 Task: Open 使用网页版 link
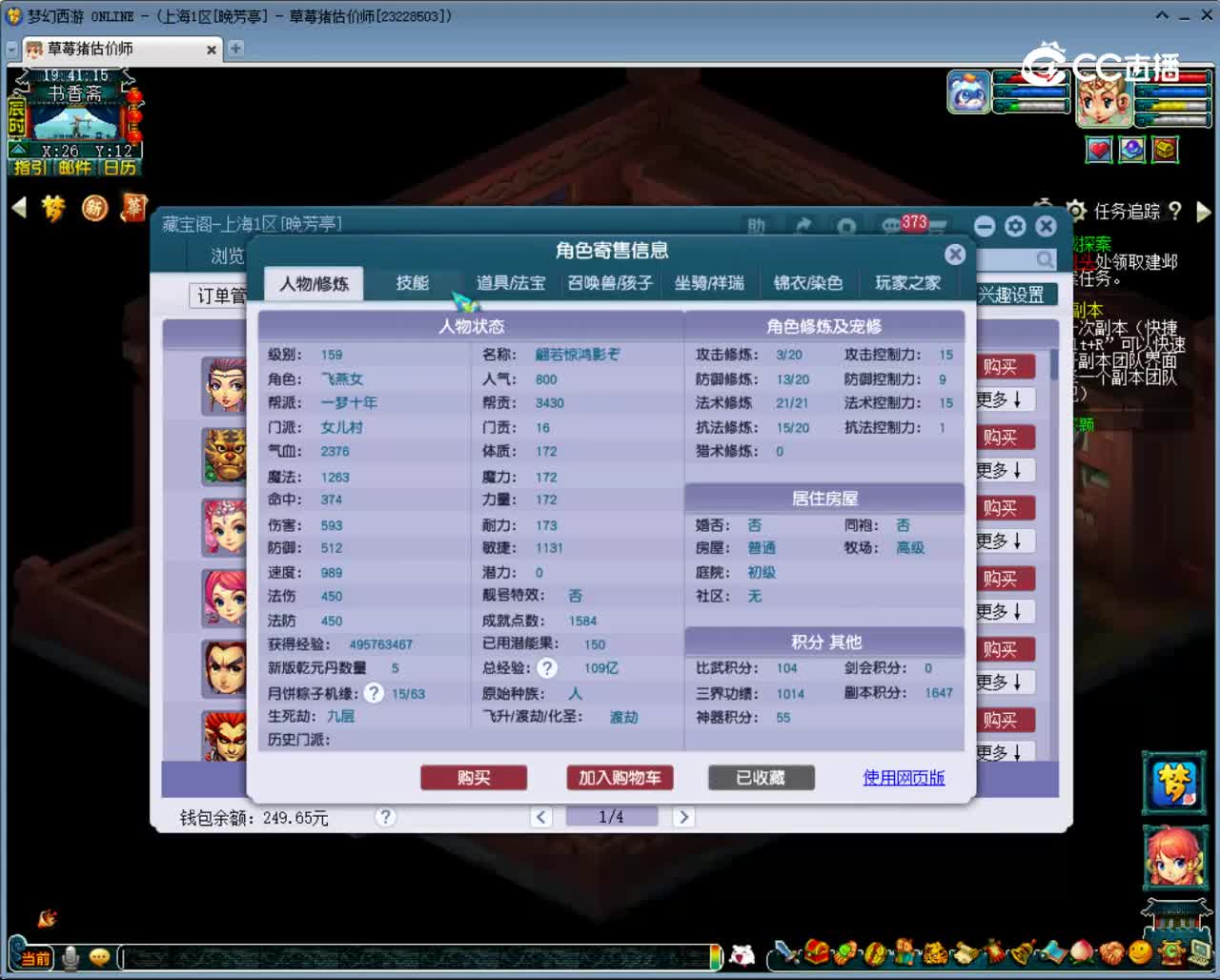pyautogui.click(x=903, y=778)
